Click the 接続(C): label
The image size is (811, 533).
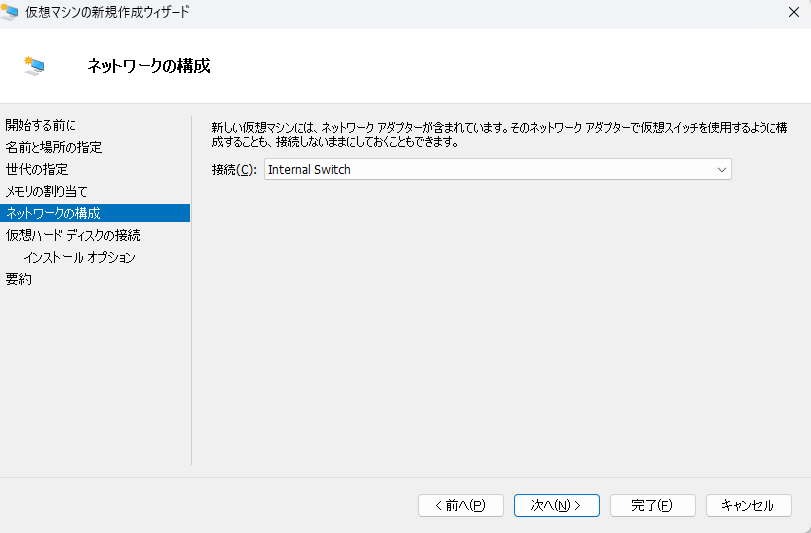pyautogui.click(x=234, y=170)
